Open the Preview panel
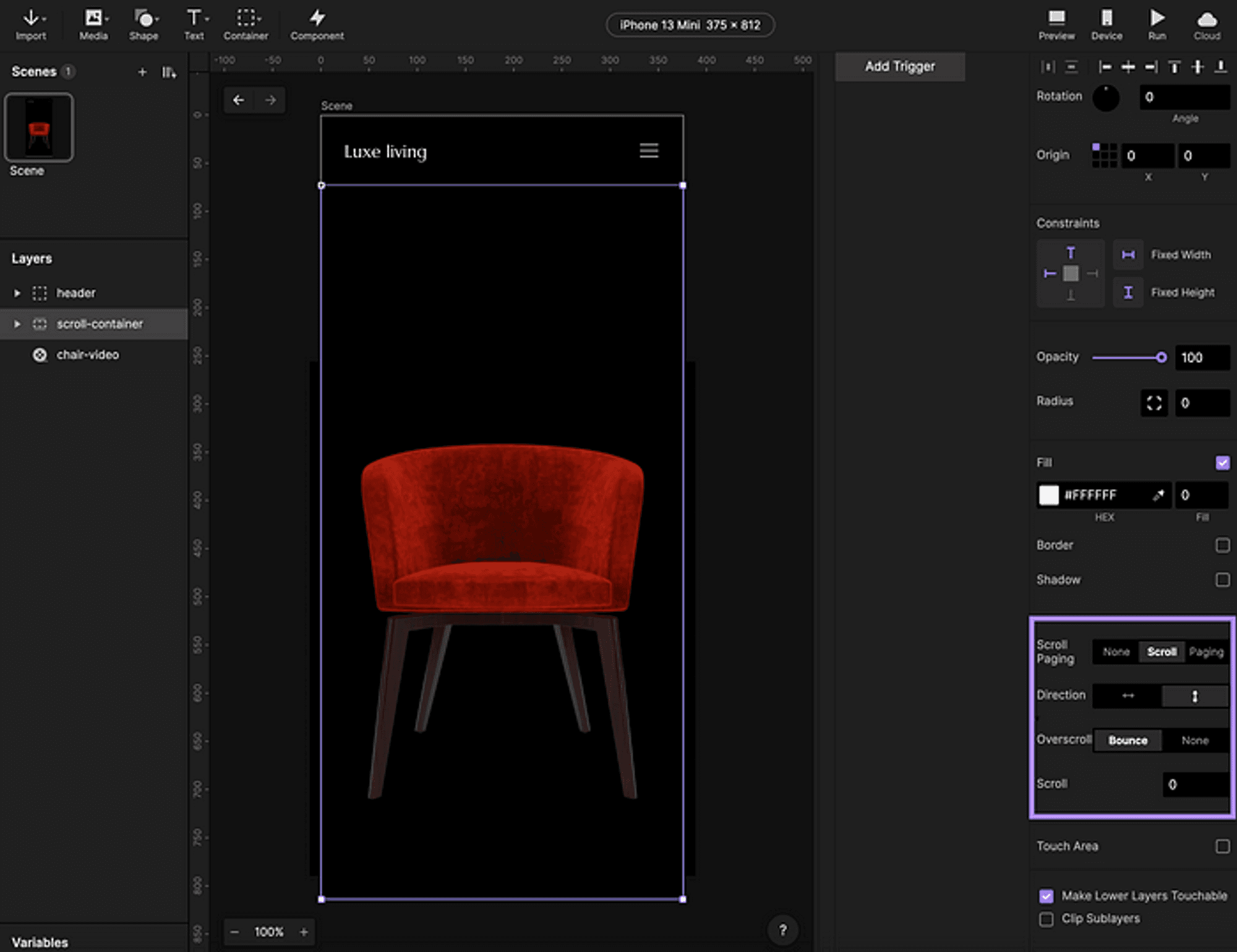Screen dimensions: 1237x952 (x=1056, y=25)
